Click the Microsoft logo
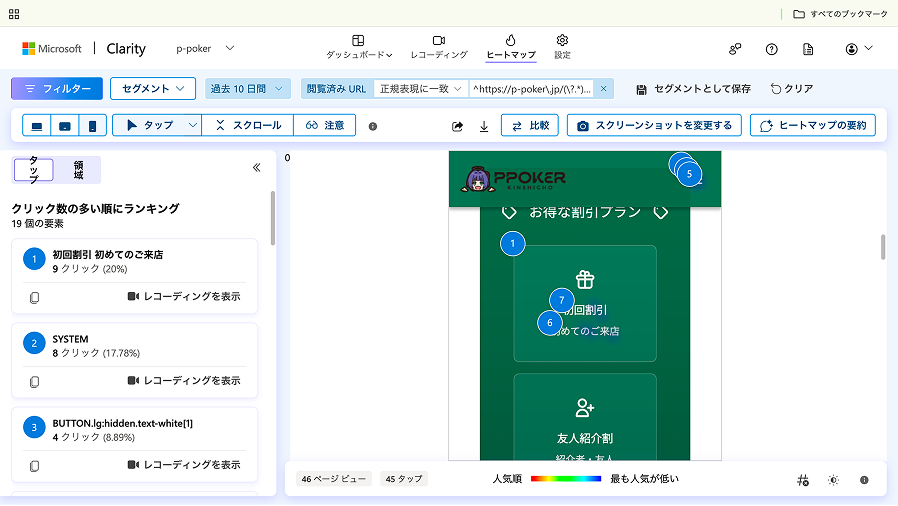The height and width of the screenshot is (506, 898). click(x=52, y=49)
